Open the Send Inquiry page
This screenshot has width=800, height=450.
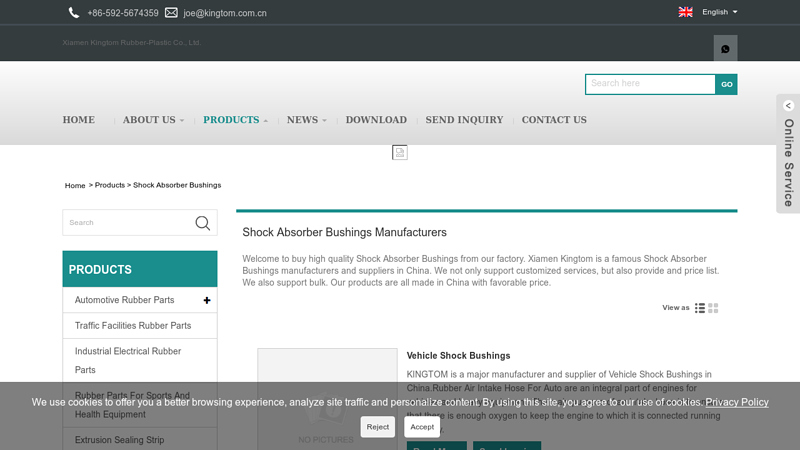point(464,120)
